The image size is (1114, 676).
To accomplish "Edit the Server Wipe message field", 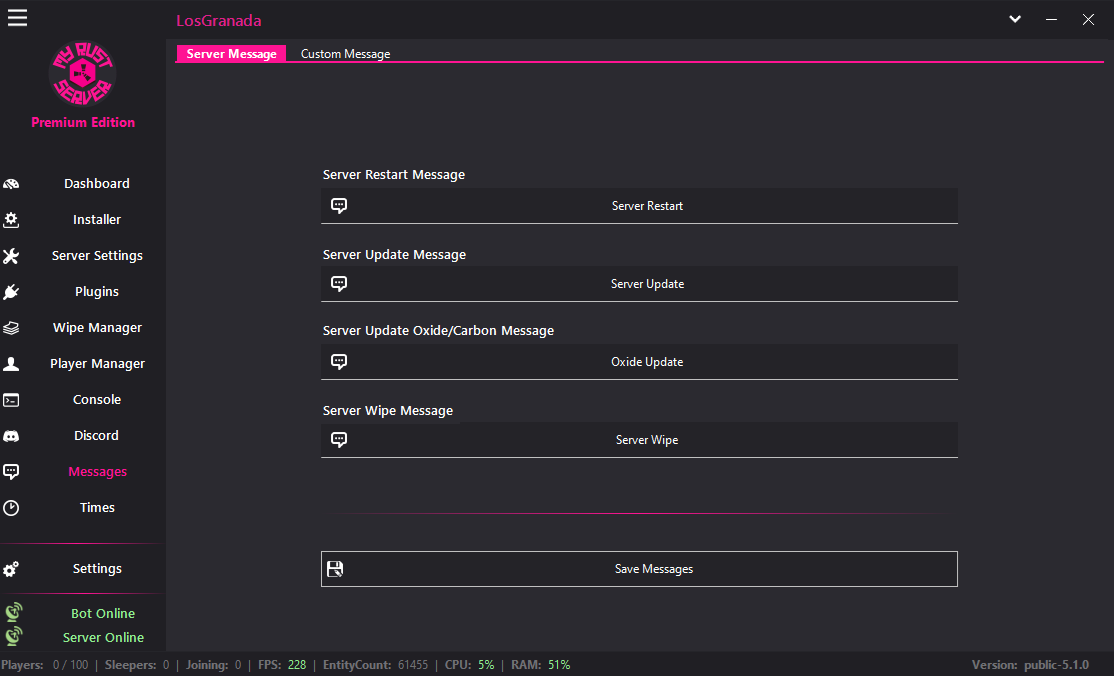I will coord(639,439).
